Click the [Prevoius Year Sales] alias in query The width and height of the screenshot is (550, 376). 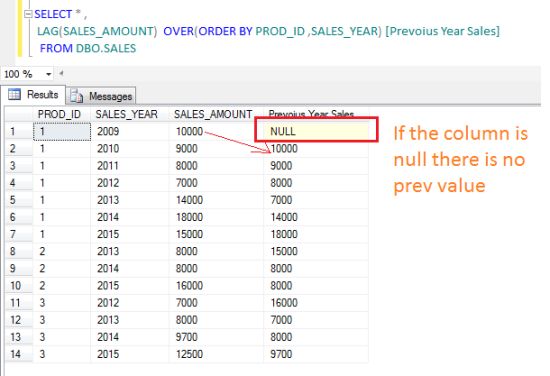[442, 31]
